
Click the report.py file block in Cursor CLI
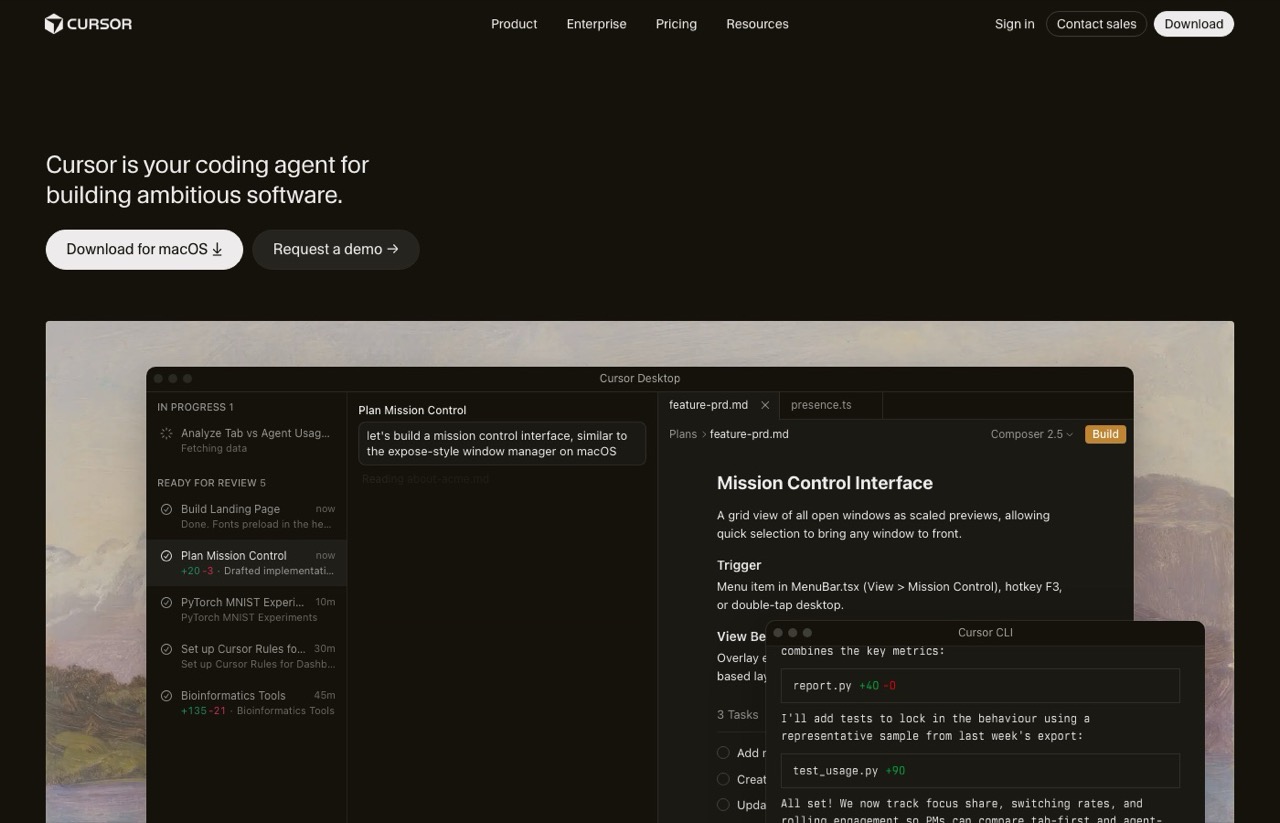click(980, 686)
